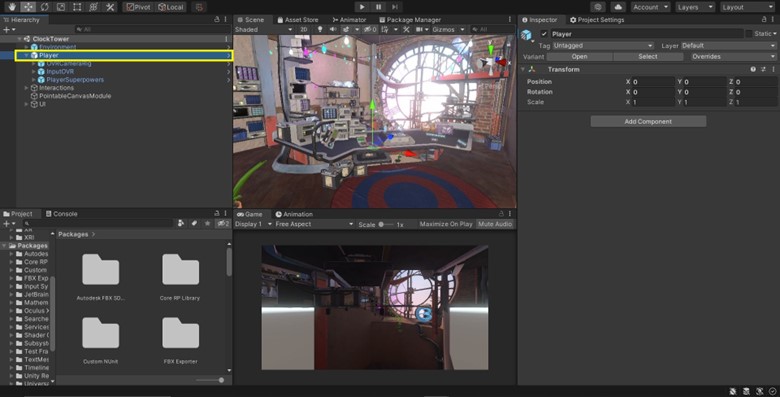Lock the Inspector panel
Image resolution: width=780 pixels, height=397 pixels.
(764, 19)
